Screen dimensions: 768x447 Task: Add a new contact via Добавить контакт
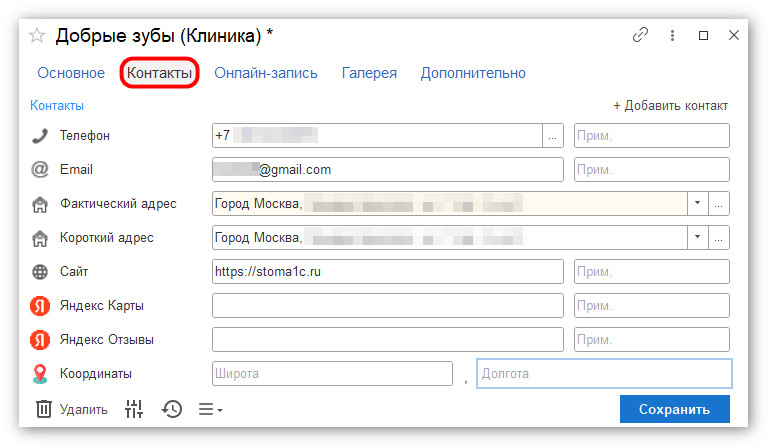click(x=671, y=105)
